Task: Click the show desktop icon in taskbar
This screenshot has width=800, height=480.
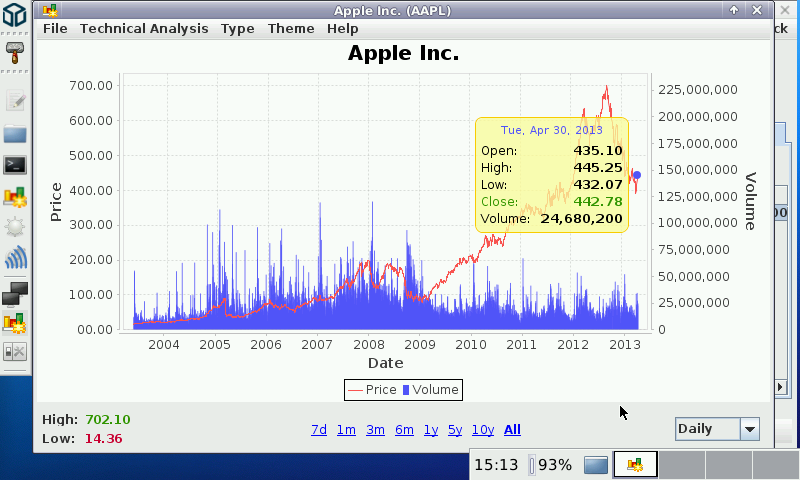Action: click(x=596, y=465)
